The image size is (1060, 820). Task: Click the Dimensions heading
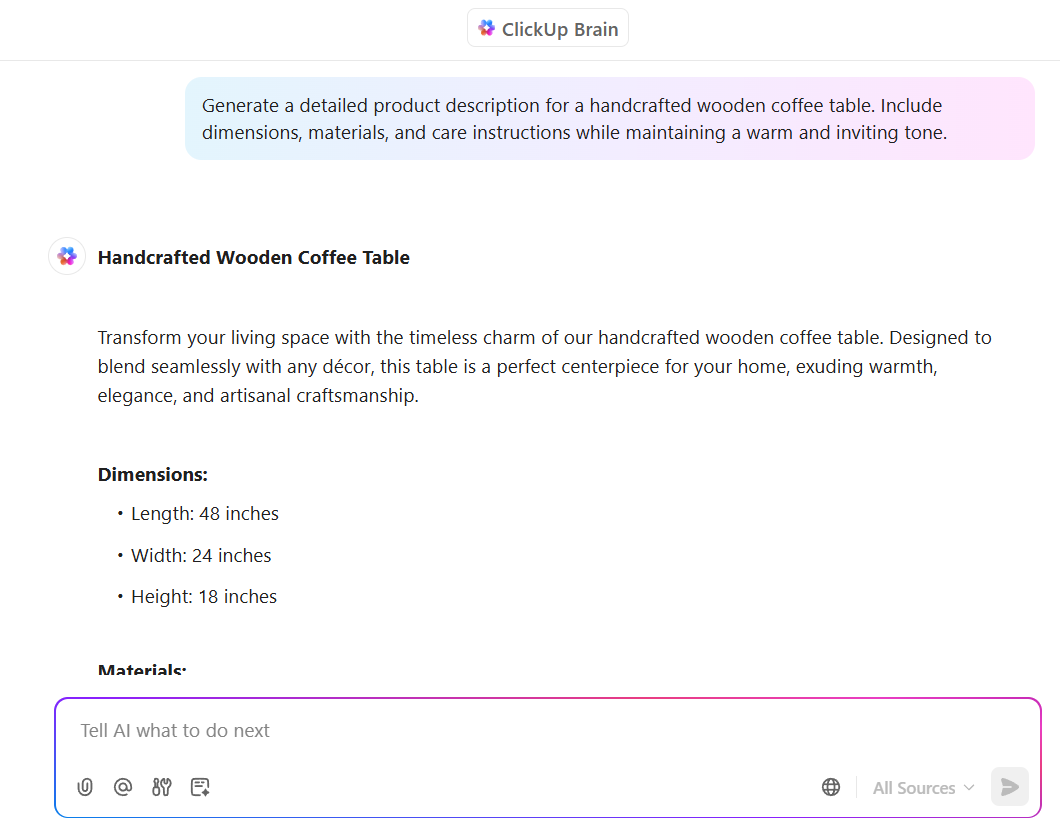click(x=153, y=475)
